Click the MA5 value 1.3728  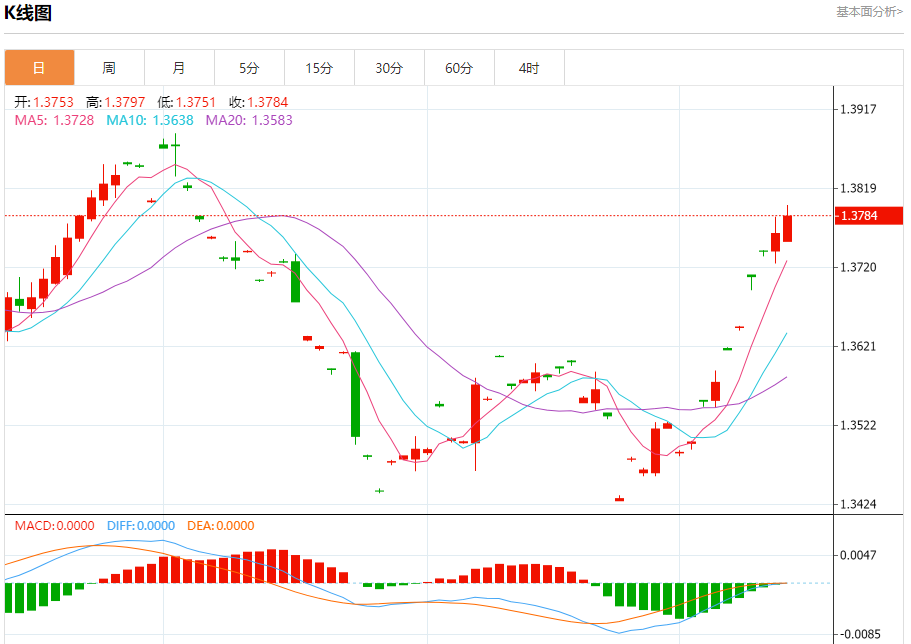tap(74, 120)
